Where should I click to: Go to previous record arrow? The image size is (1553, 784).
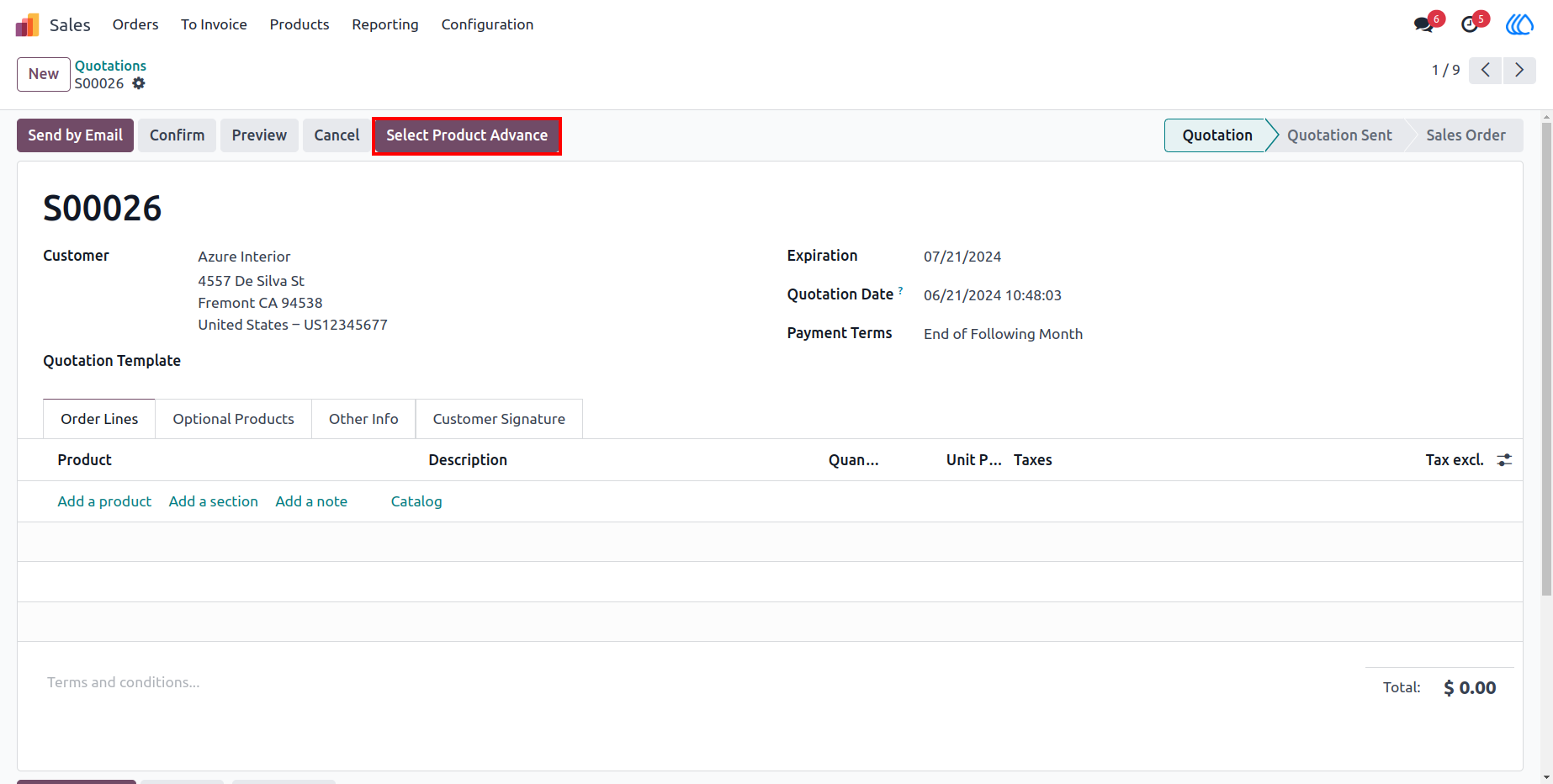[x=1486, y=70]
